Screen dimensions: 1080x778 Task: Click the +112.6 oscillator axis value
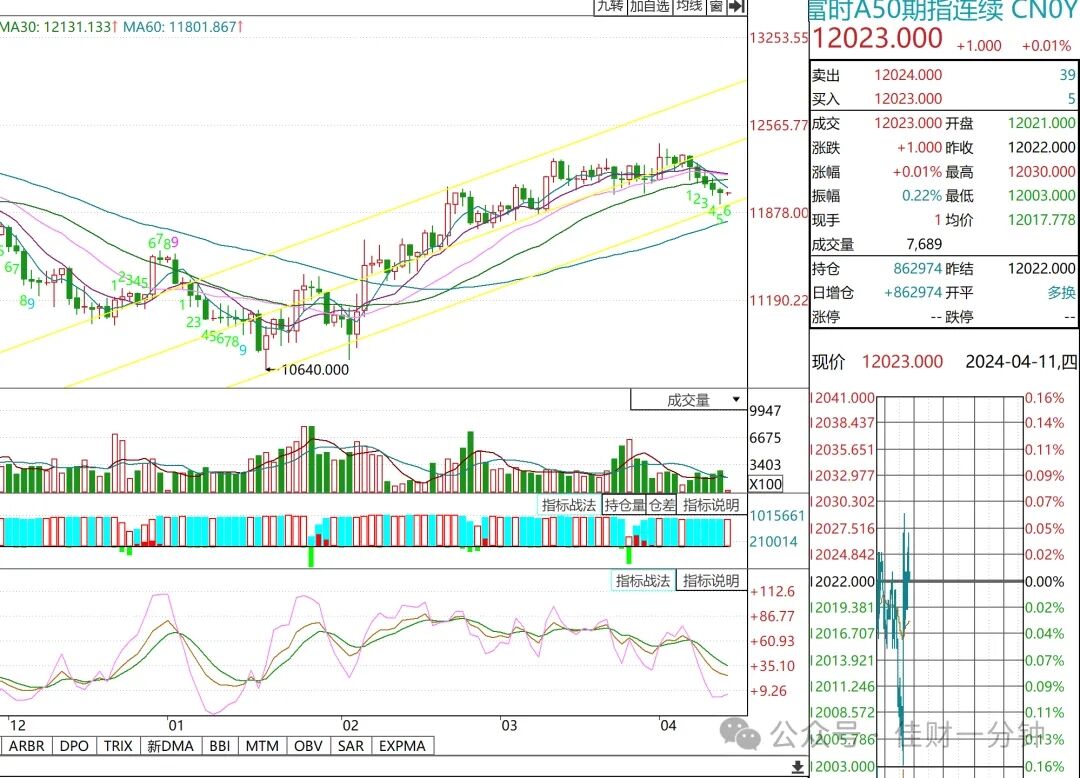point(772,591)
